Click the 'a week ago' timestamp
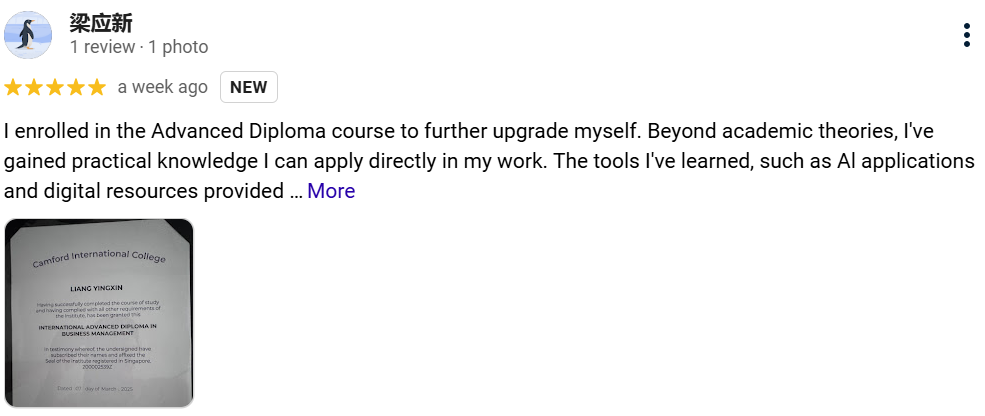The height and width of the screenshot is (416, 985). 163,87
